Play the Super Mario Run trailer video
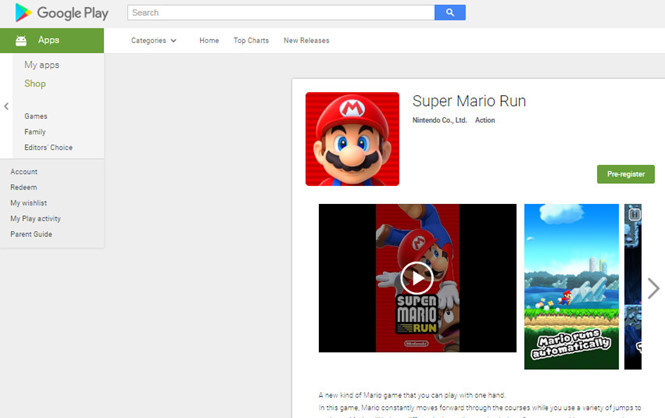This screenshot has height=418, width=665. [x=417, y=278]
